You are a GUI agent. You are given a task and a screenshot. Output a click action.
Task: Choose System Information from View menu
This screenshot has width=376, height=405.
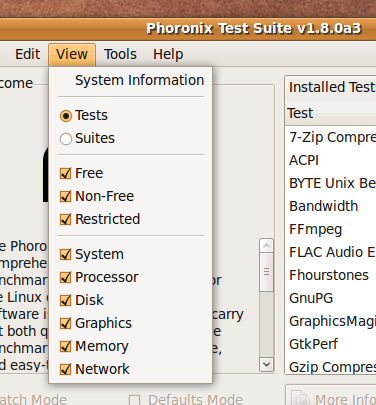[x=130, y=80]
